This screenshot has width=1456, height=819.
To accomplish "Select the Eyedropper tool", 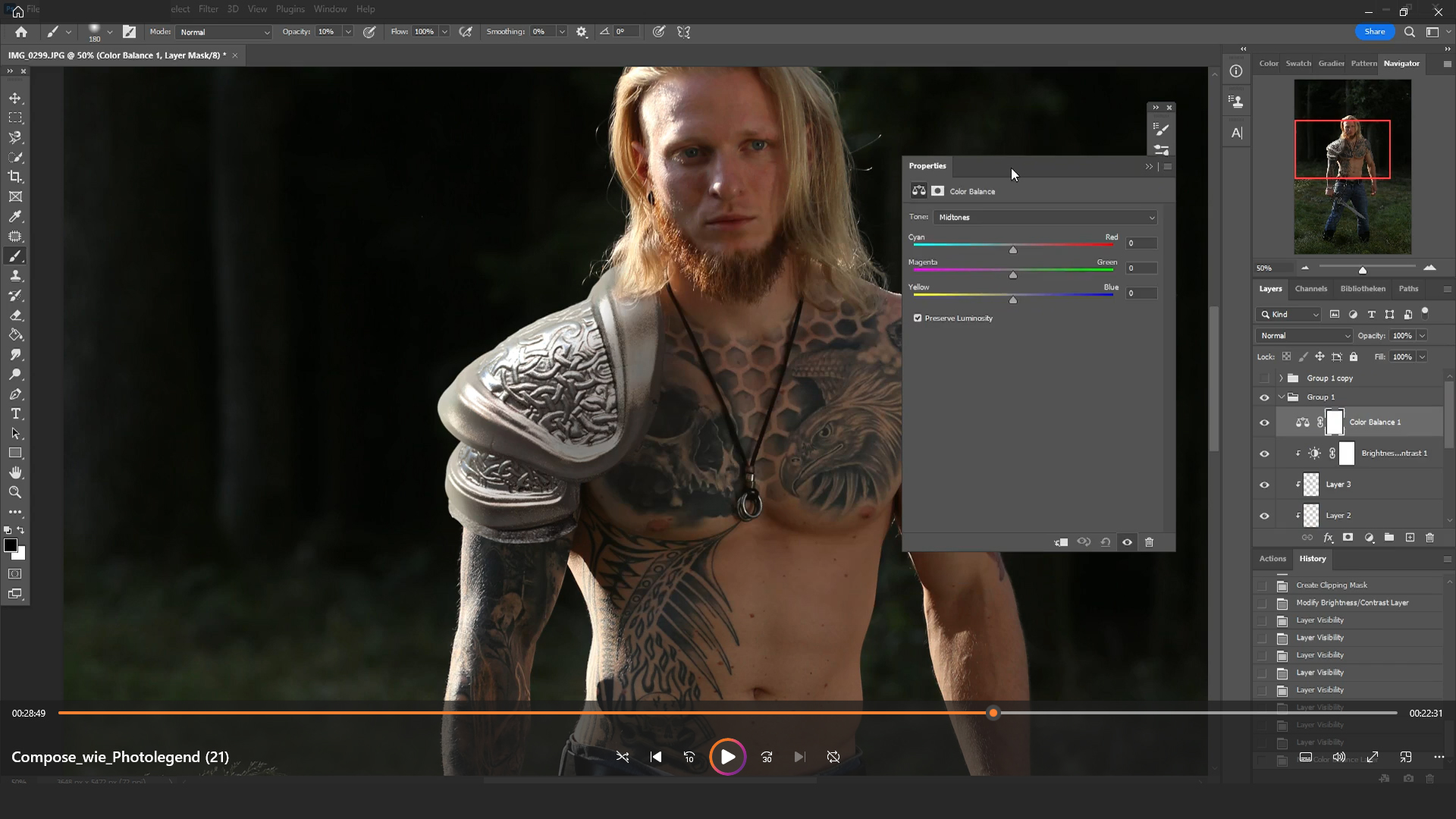I will coord(15,217).
